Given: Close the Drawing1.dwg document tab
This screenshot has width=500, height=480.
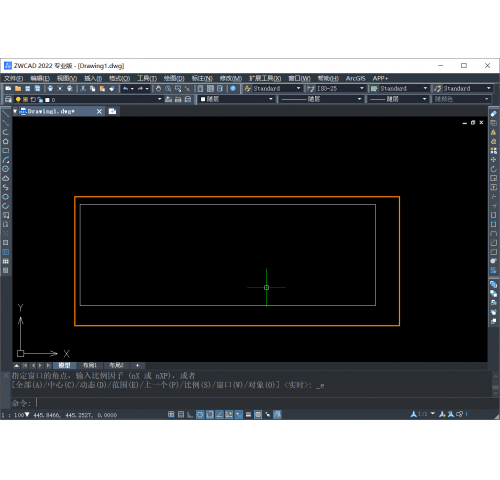Looking at the screenshot, I should tap(99, 111).
